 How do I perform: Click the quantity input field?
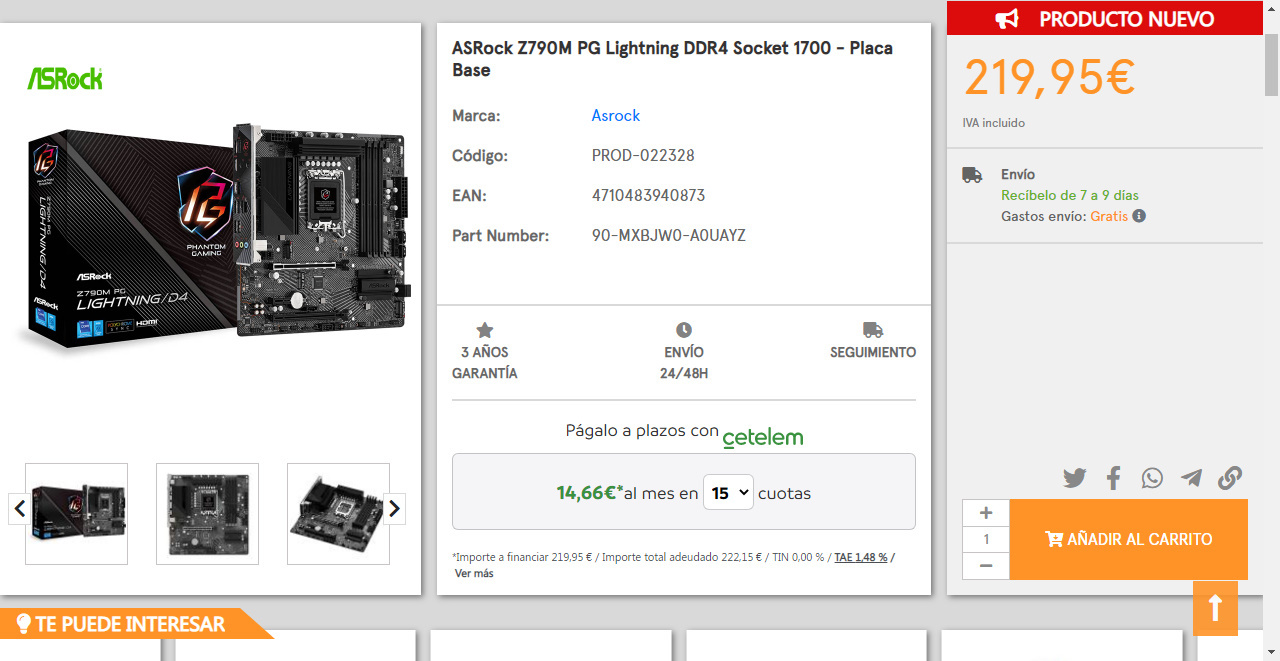pyautogui.click(x=986, y=540)
